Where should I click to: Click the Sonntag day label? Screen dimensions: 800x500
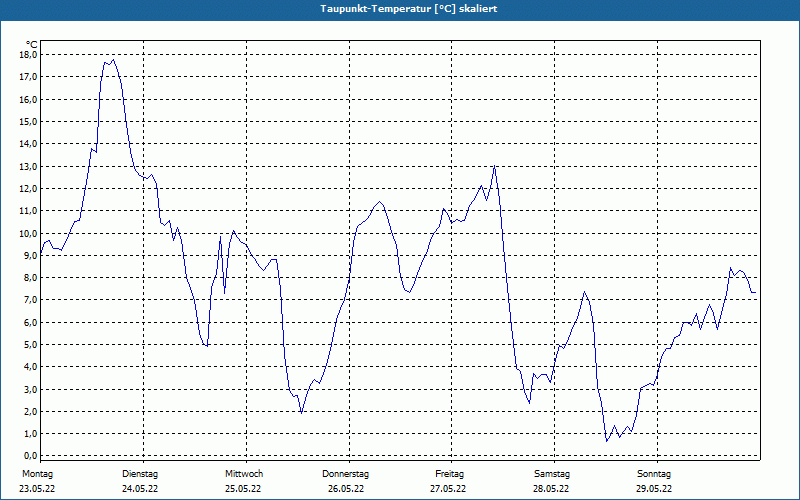654,474
